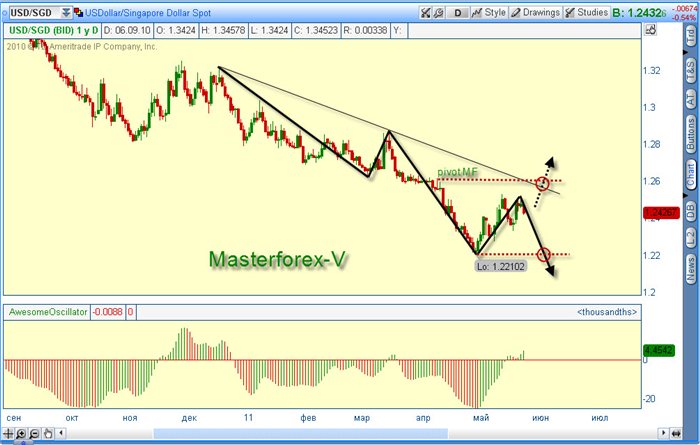Switch to the DB side tab
The width and height of the screenshot is (700, 445).
(691, 211)
